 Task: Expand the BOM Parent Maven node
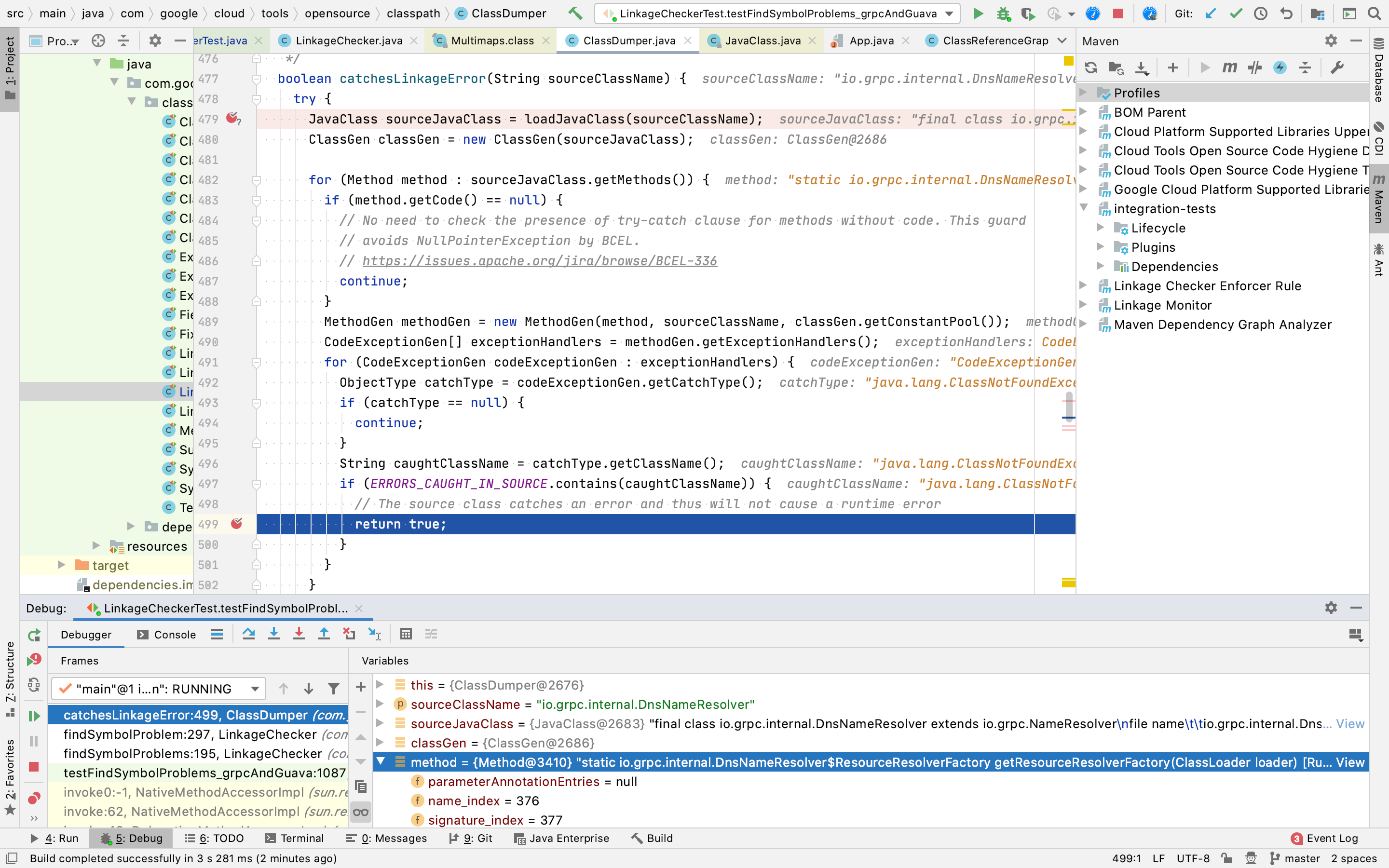1083,111
